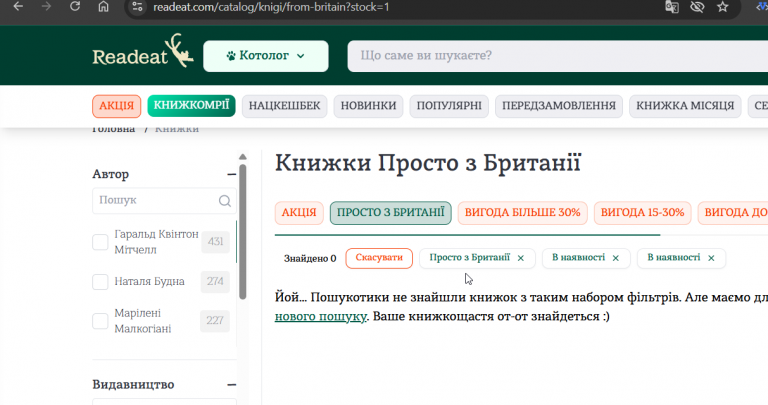Click the Скасувати button to reset filters
The height and width of the screenshot is (405, 768).
379,258
